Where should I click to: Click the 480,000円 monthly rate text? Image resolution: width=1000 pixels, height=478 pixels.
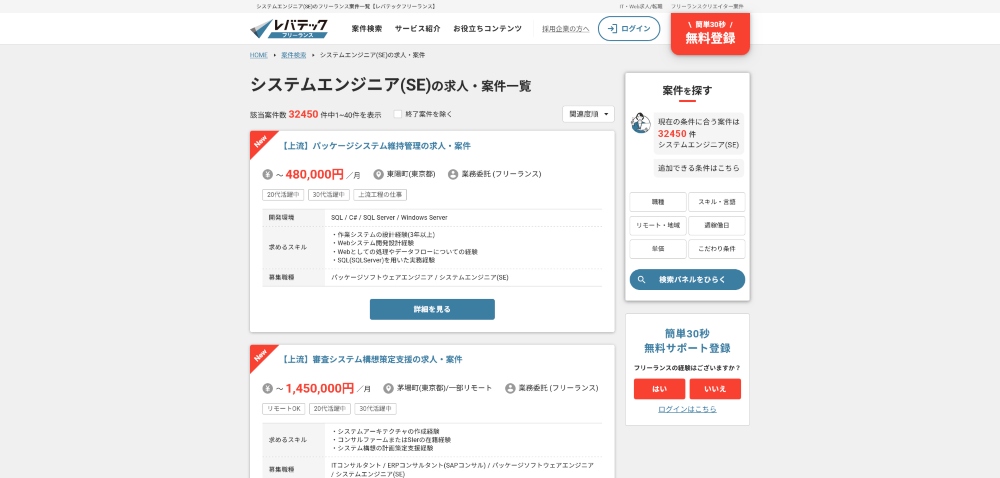[315, 175]
